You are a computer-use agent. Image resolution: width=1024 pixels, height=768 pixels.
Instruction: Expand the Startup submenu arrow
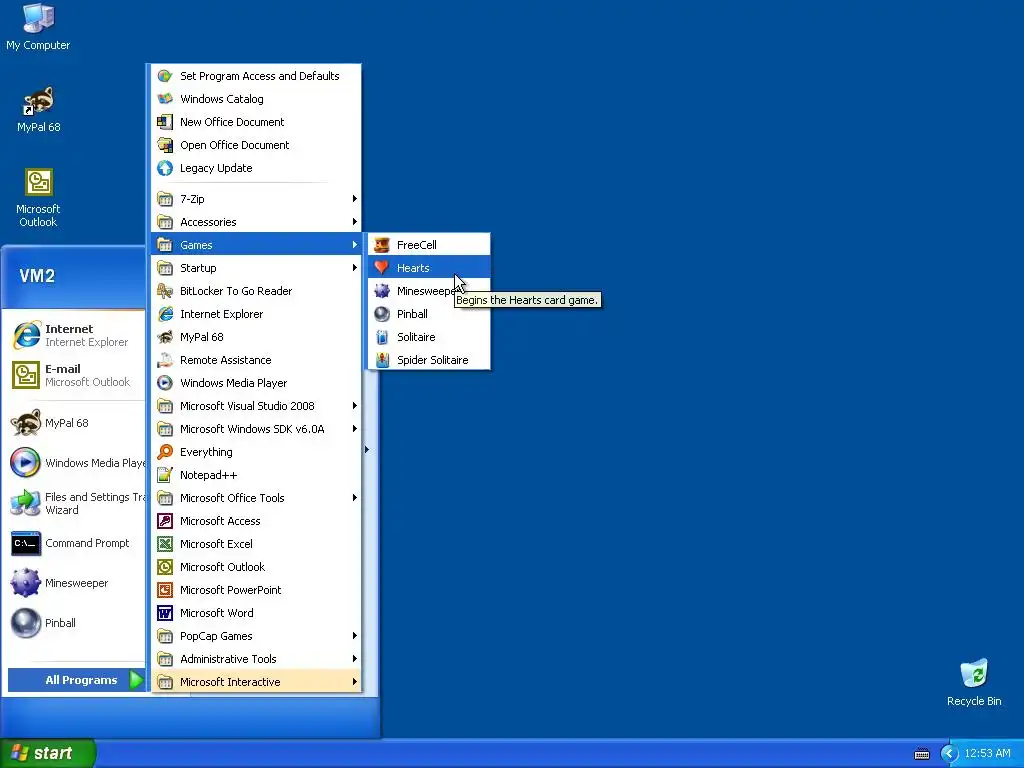355,268
